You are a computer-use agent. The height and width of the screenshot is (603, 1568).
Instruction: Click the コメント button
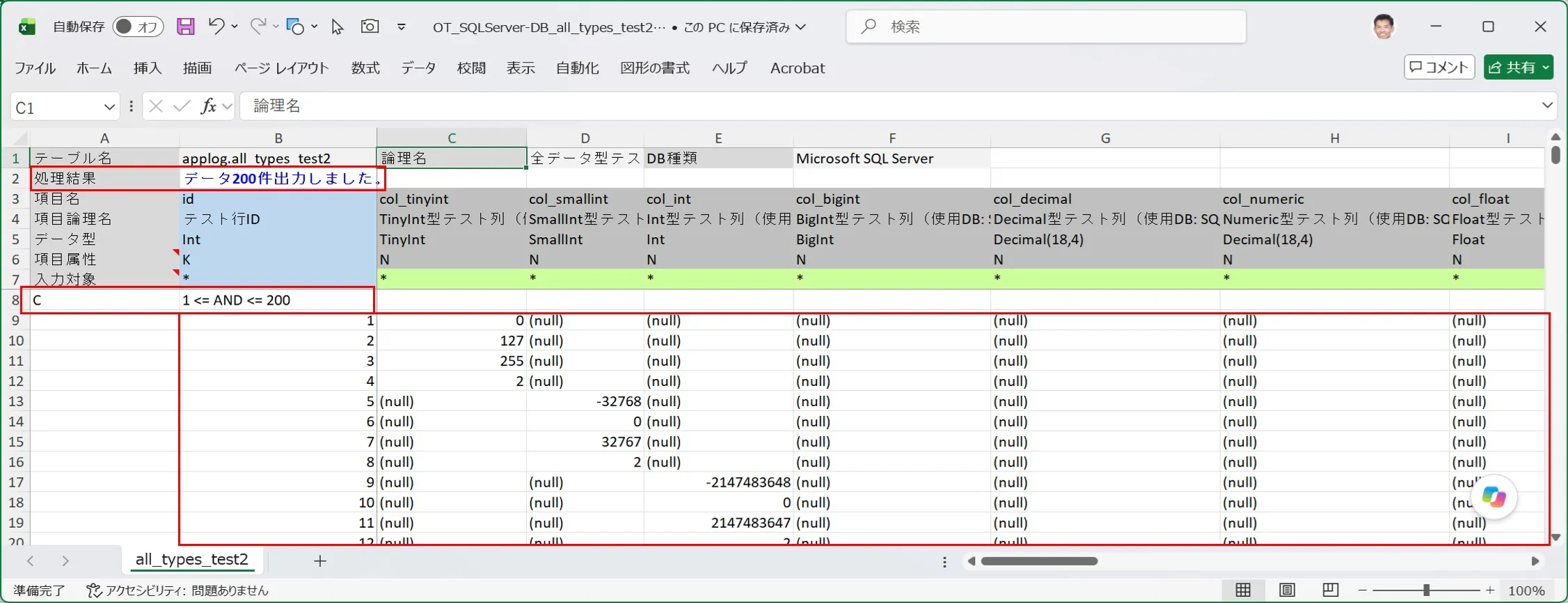pos(1439,67)
